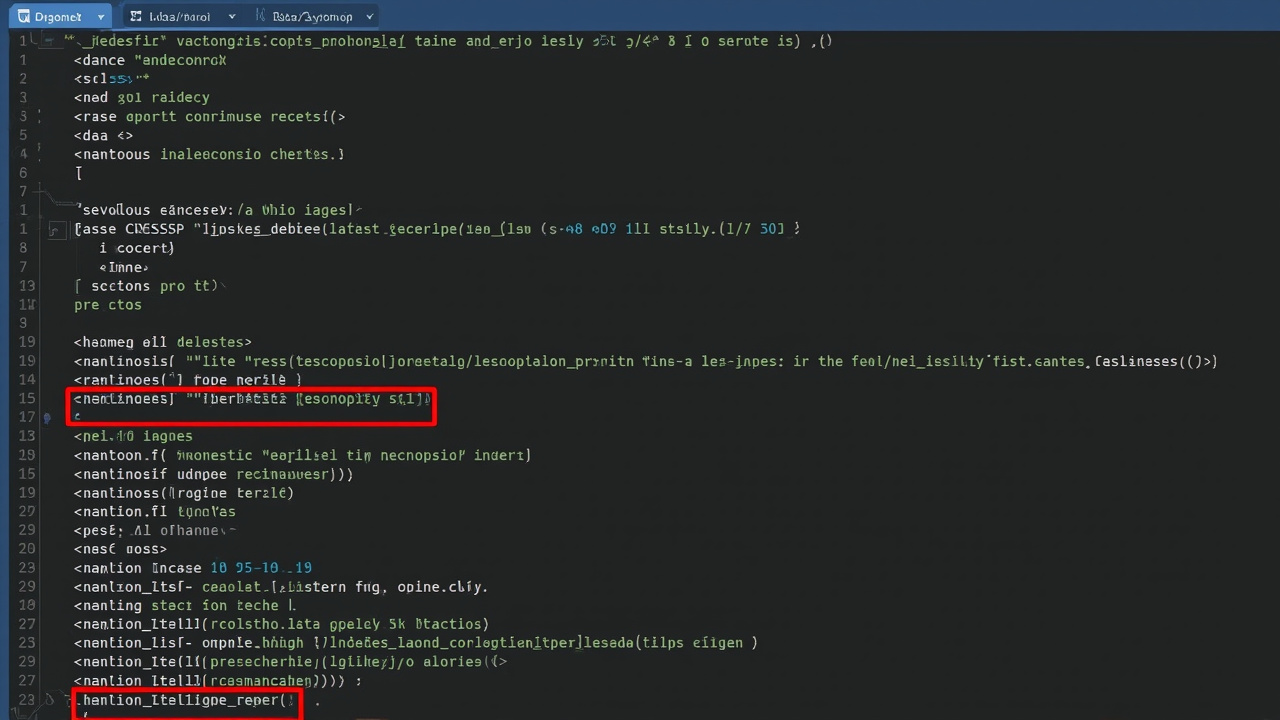Open the chevron on the Ldaa/taroi tab
The width and height of the screenshot is (1280, 720).
[232, 18]
